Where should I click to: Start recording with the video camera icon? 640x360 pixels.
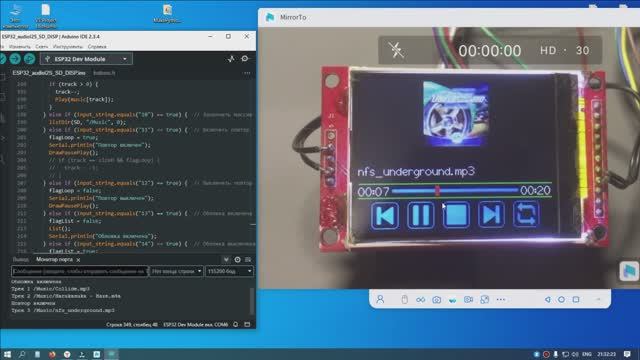coord(468,300)
